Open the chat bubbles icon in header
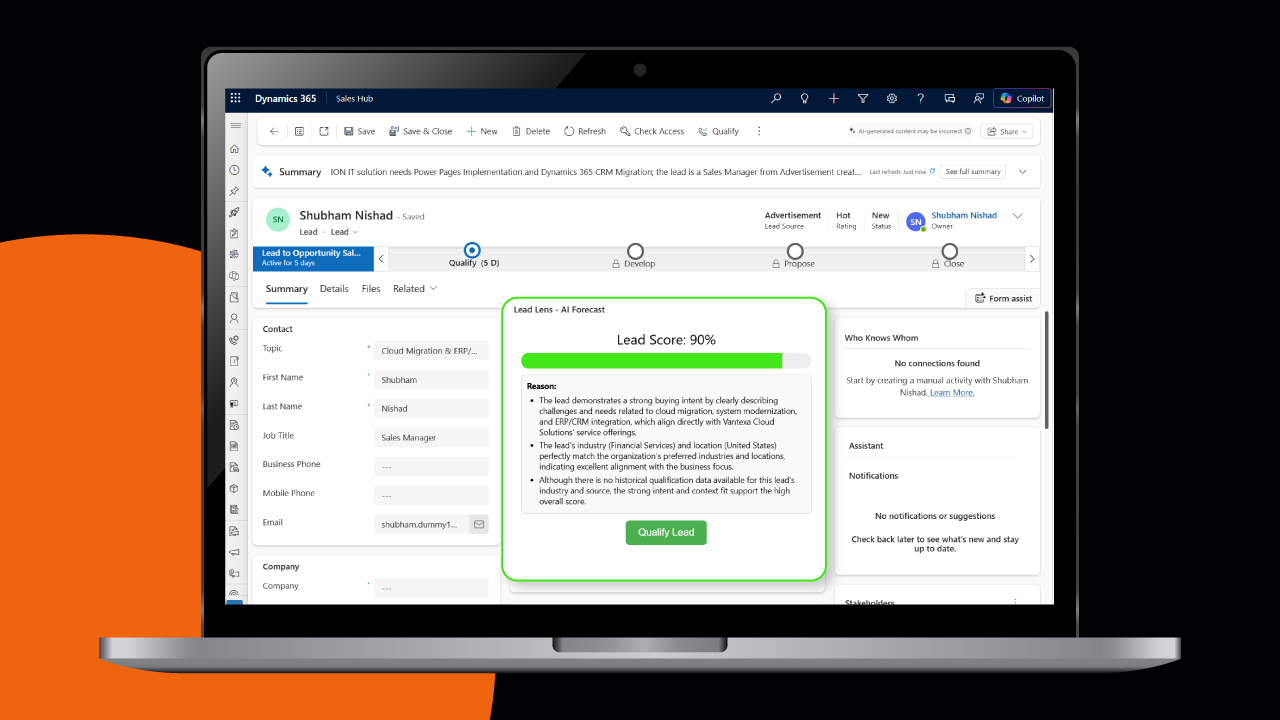 pyautogui.click(x=950, y=99)
